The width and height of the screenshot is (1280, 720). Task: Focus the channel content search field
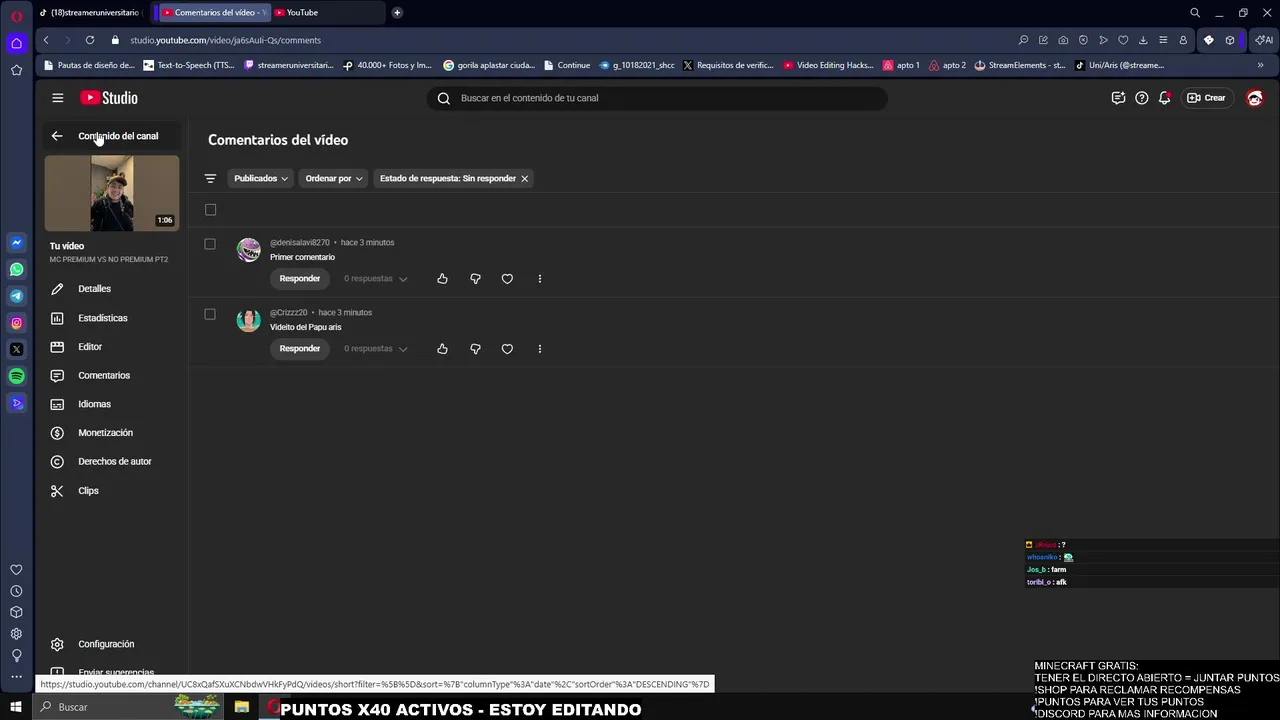pos(657,98)
